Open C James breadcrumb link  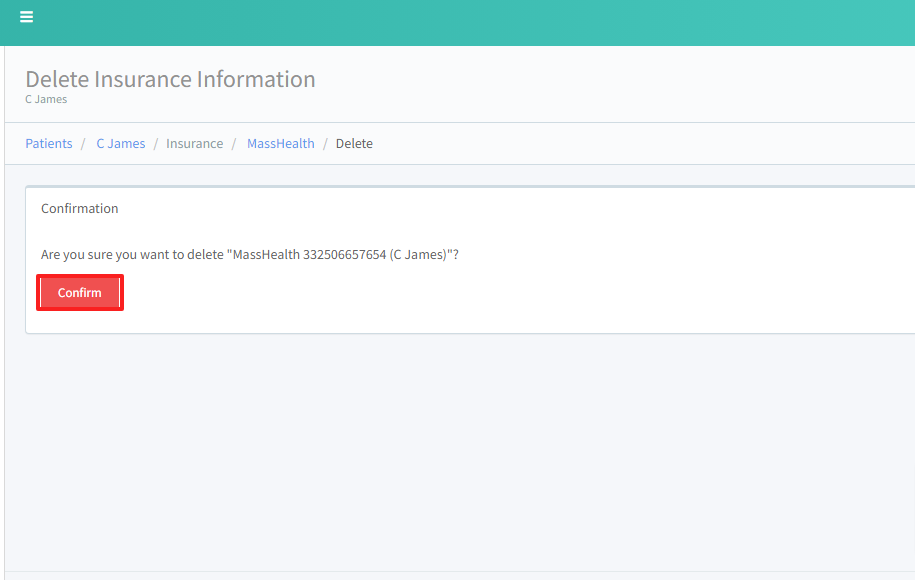pos(120,144)
